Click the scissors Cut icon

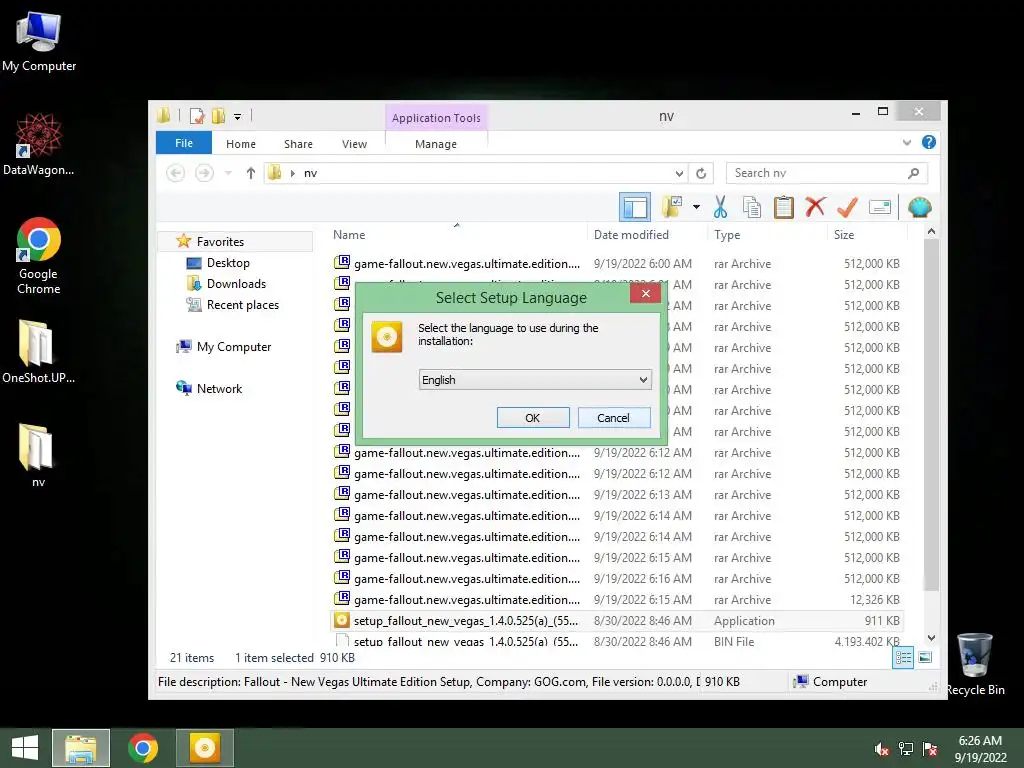click(720, 208)
